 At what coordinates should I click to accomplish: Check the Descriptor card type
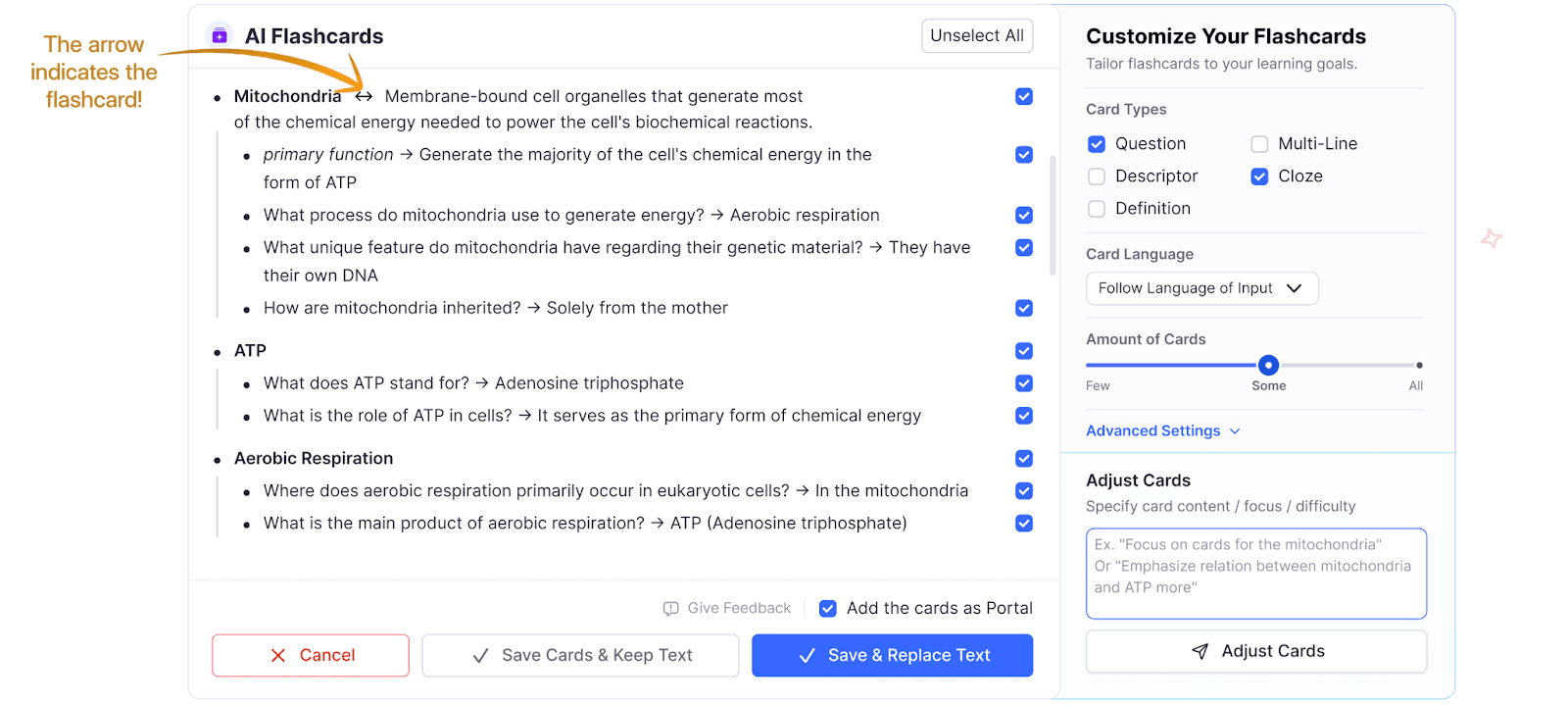(1097, 176)
